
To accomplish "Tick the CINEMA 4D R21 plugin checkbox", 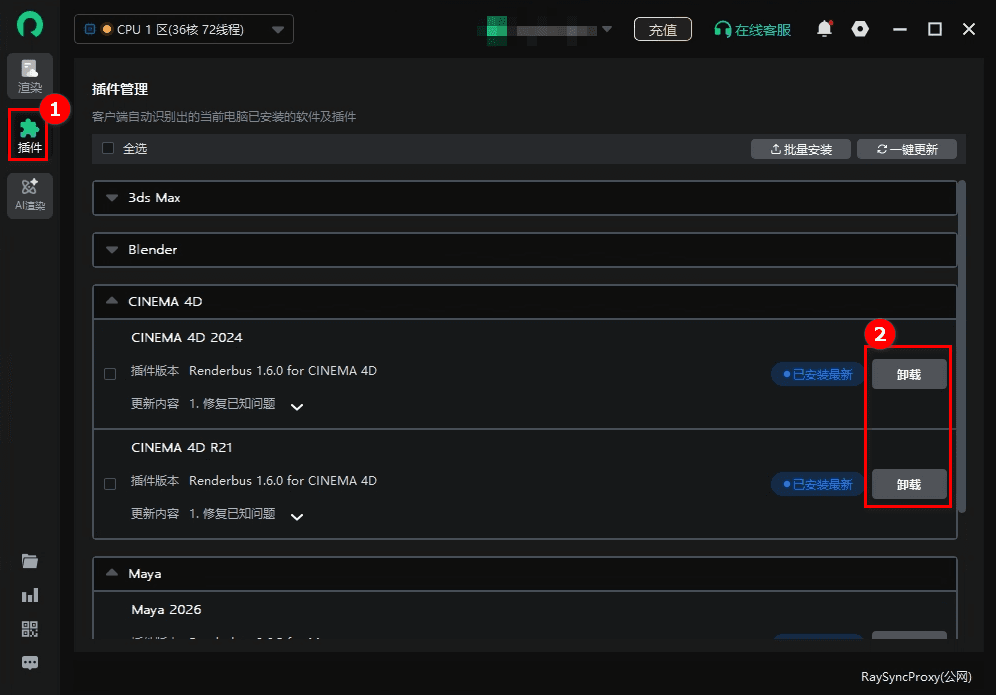I will pyautogui.click(x=110, y=484).
